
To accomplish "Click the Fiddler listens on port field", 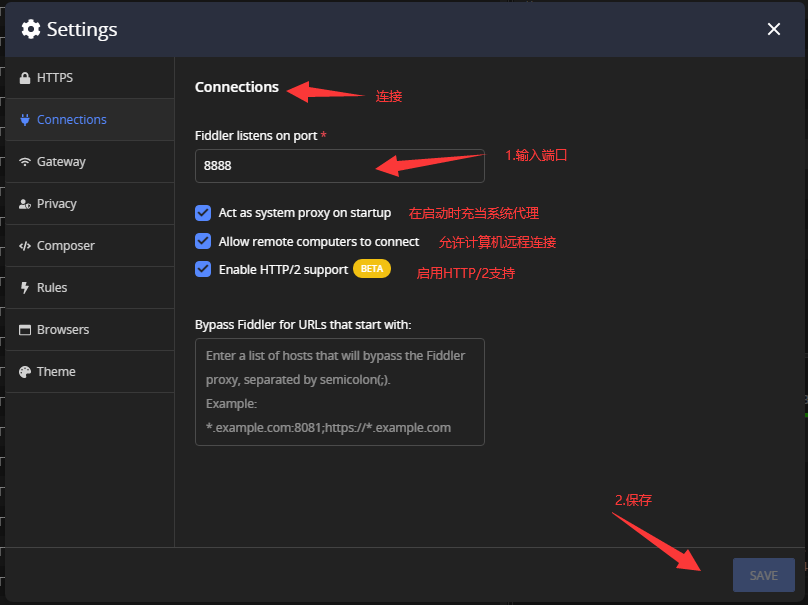I will click(x=340, y=166).
